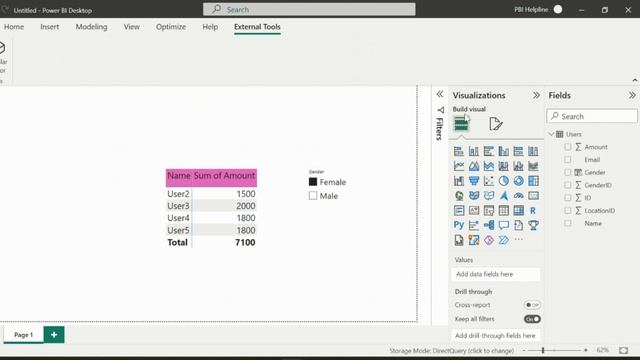Collapse the Visualizations pane
Screen dimensions: 640x360
(536, 95)
